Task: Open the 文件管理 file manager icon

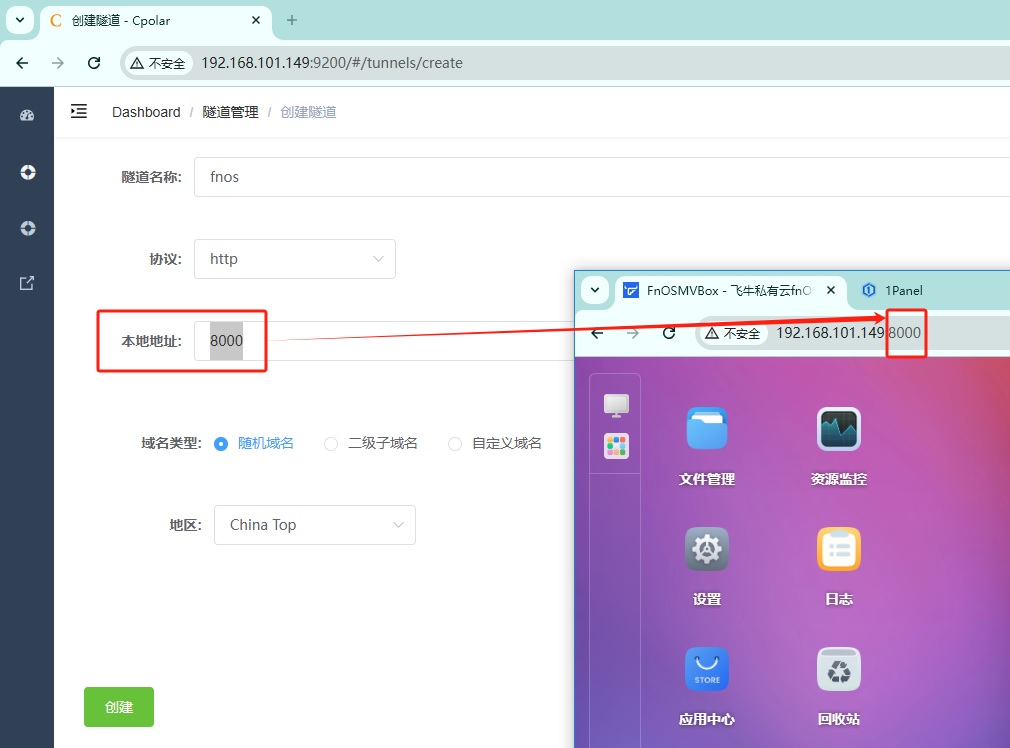Action: (x=707, y=429)
